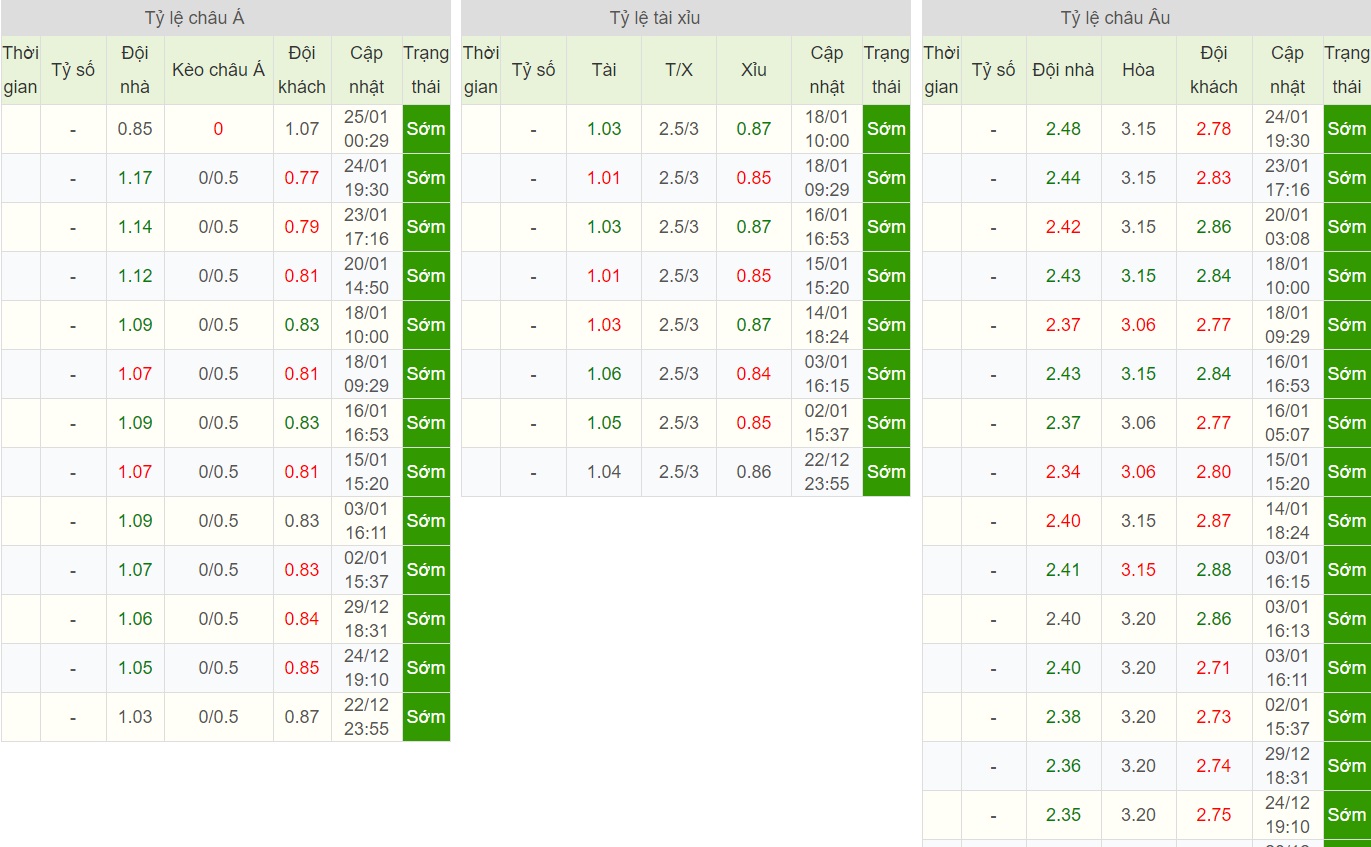
Task: Click update time 03/01 16:13
Action: 1287,619
